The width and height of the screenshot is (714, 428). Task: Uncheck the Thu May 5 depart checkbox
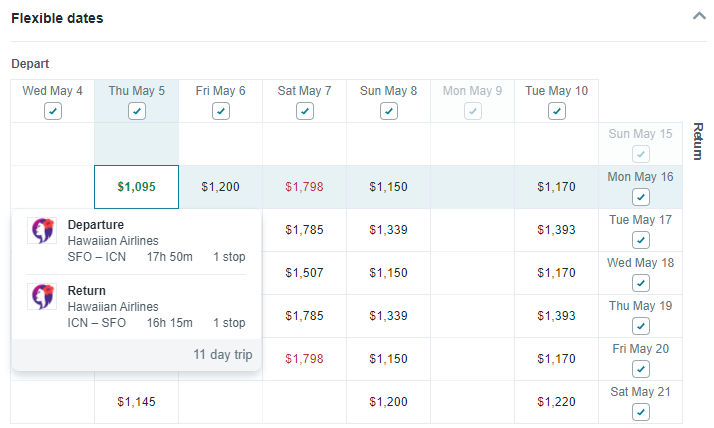click(137, 111)
